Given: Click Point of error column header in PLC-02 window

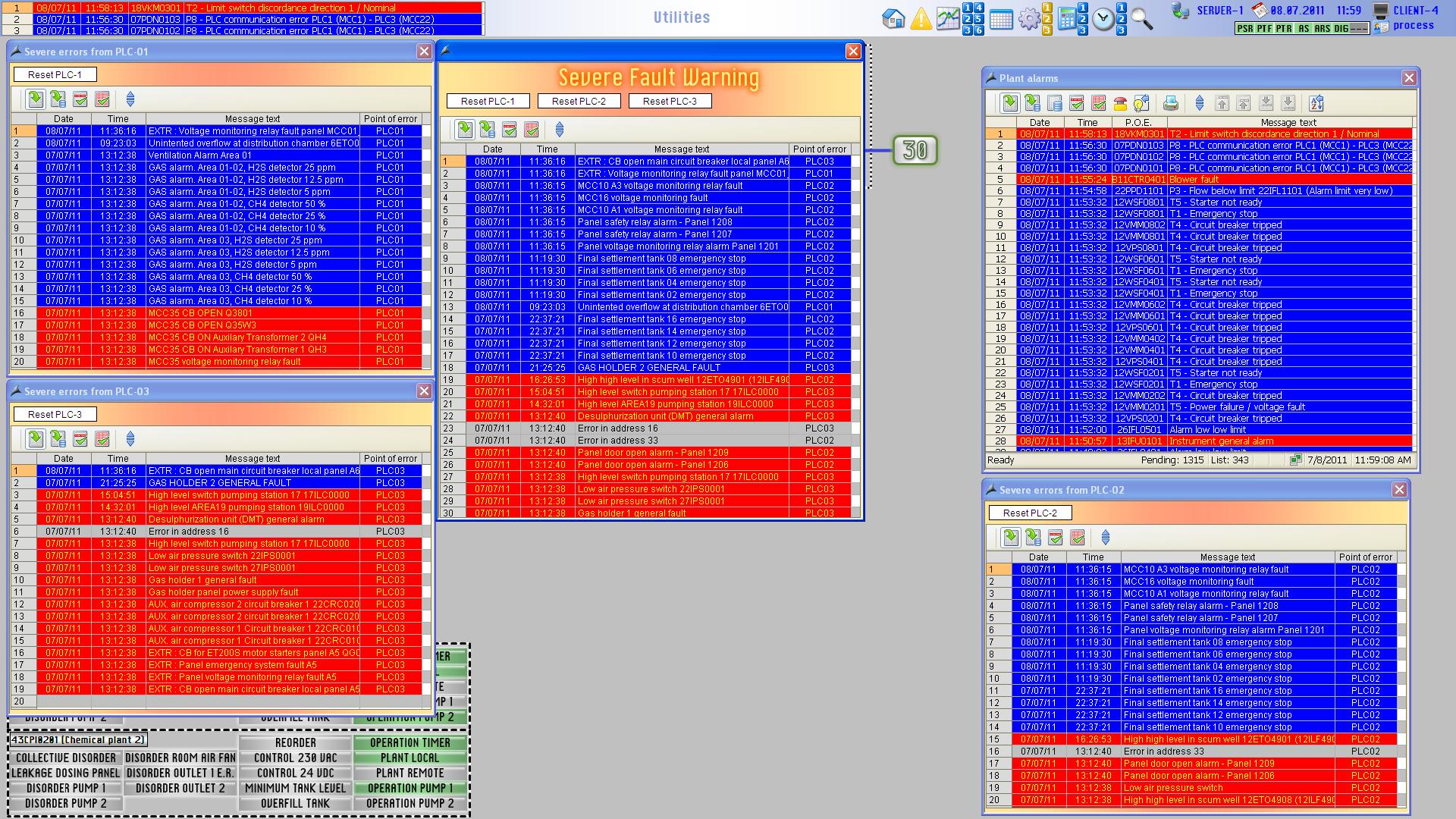Looking at the screenshot, I should click(1365, 557).
